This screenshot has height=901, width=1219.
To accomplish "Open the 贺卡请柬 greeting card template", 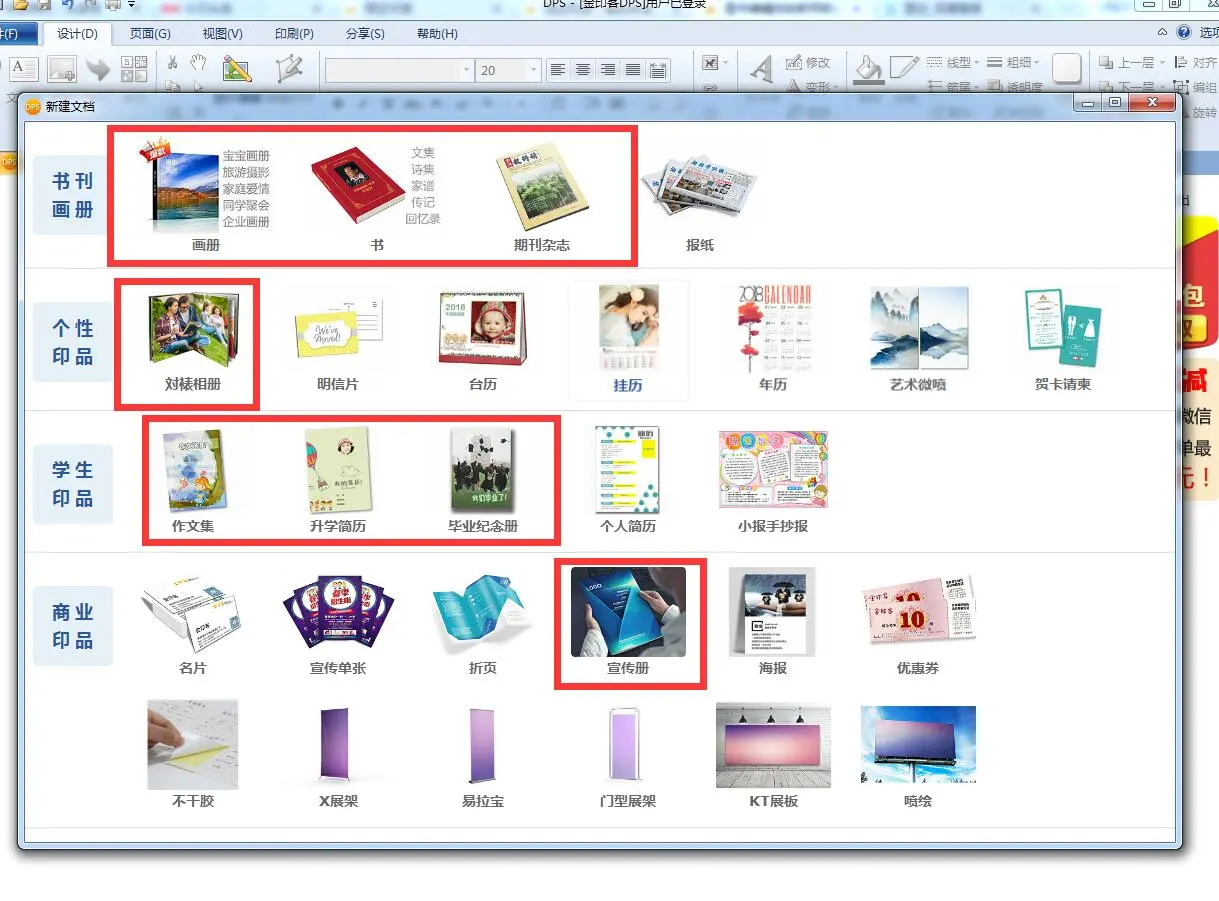I will click(x=1063, y=340).
